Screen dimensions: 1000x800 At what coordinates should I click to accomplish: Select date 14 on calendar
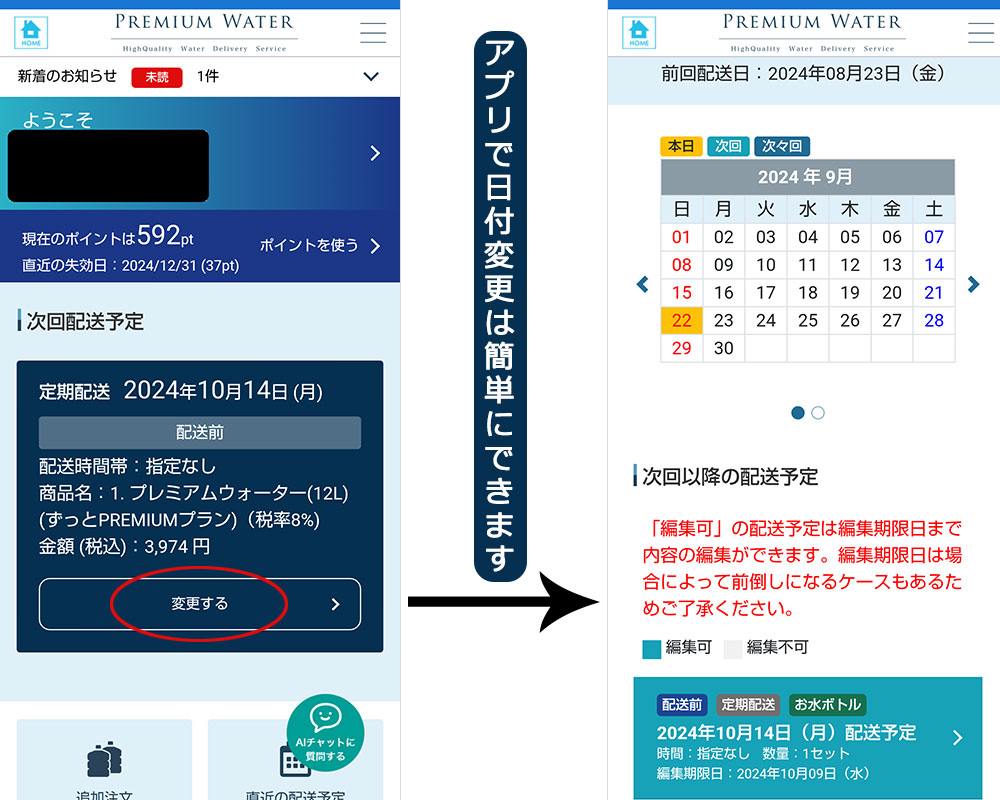[934, 265]
